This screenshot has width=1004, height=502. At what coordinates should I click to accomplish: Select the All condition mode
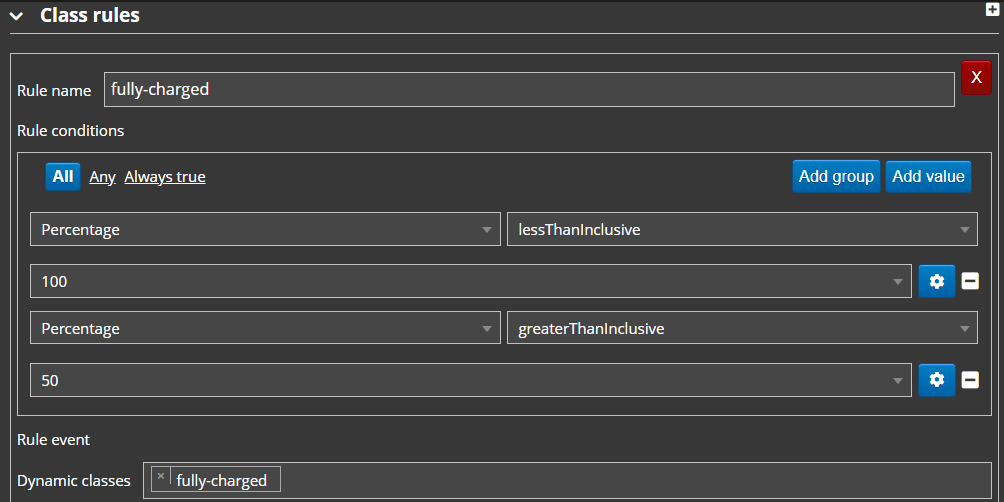pos(63,176)
